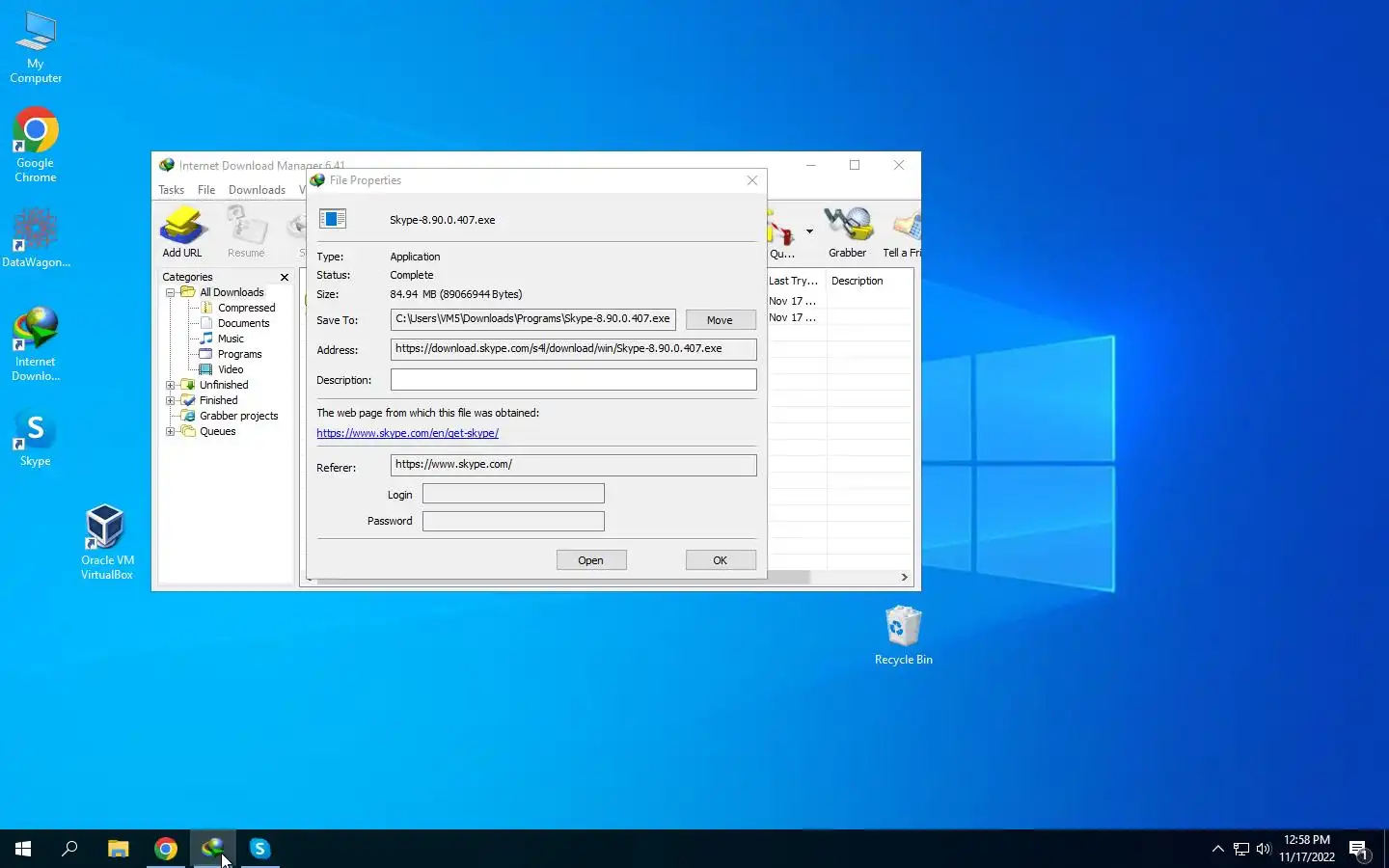1389x868 pixels.
Task: Open the Skype desktop shortcut
Action: click(36, 439)
